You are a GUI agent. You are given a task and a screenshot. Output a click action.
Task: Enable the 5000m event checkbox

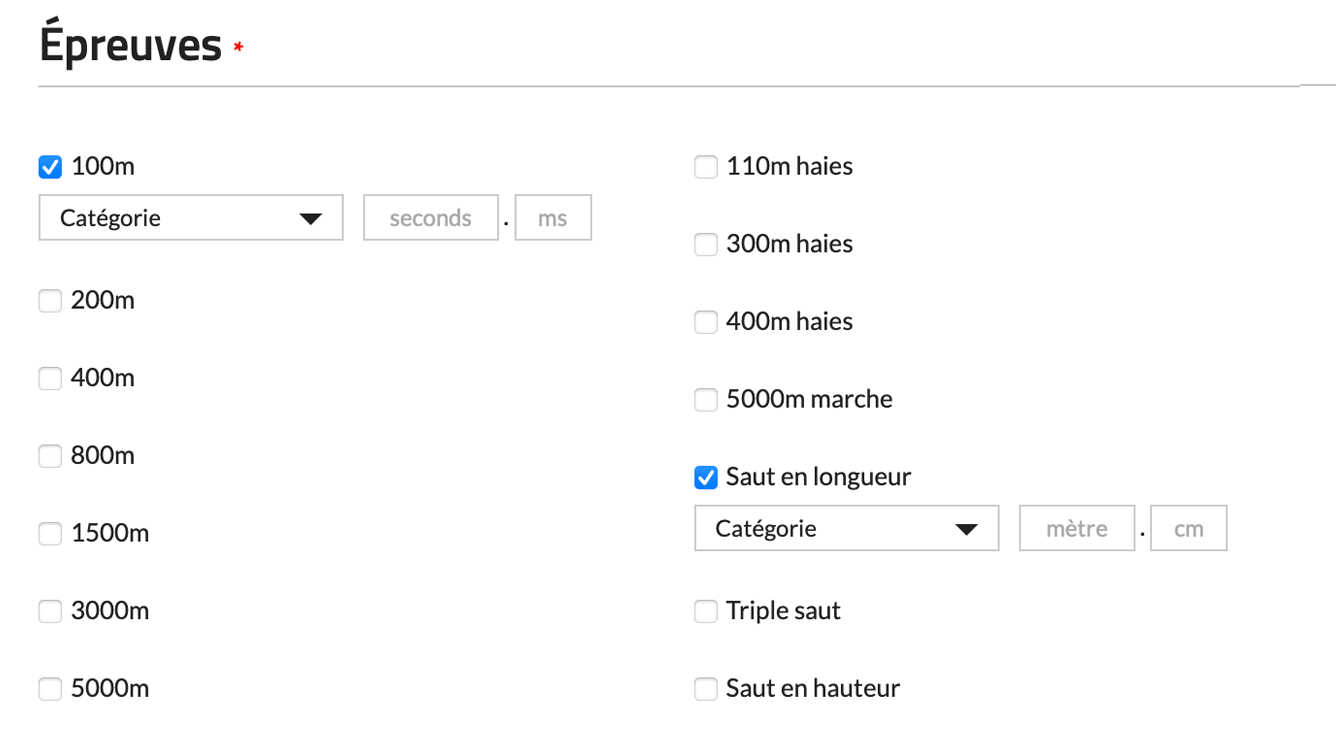point(50,689)
